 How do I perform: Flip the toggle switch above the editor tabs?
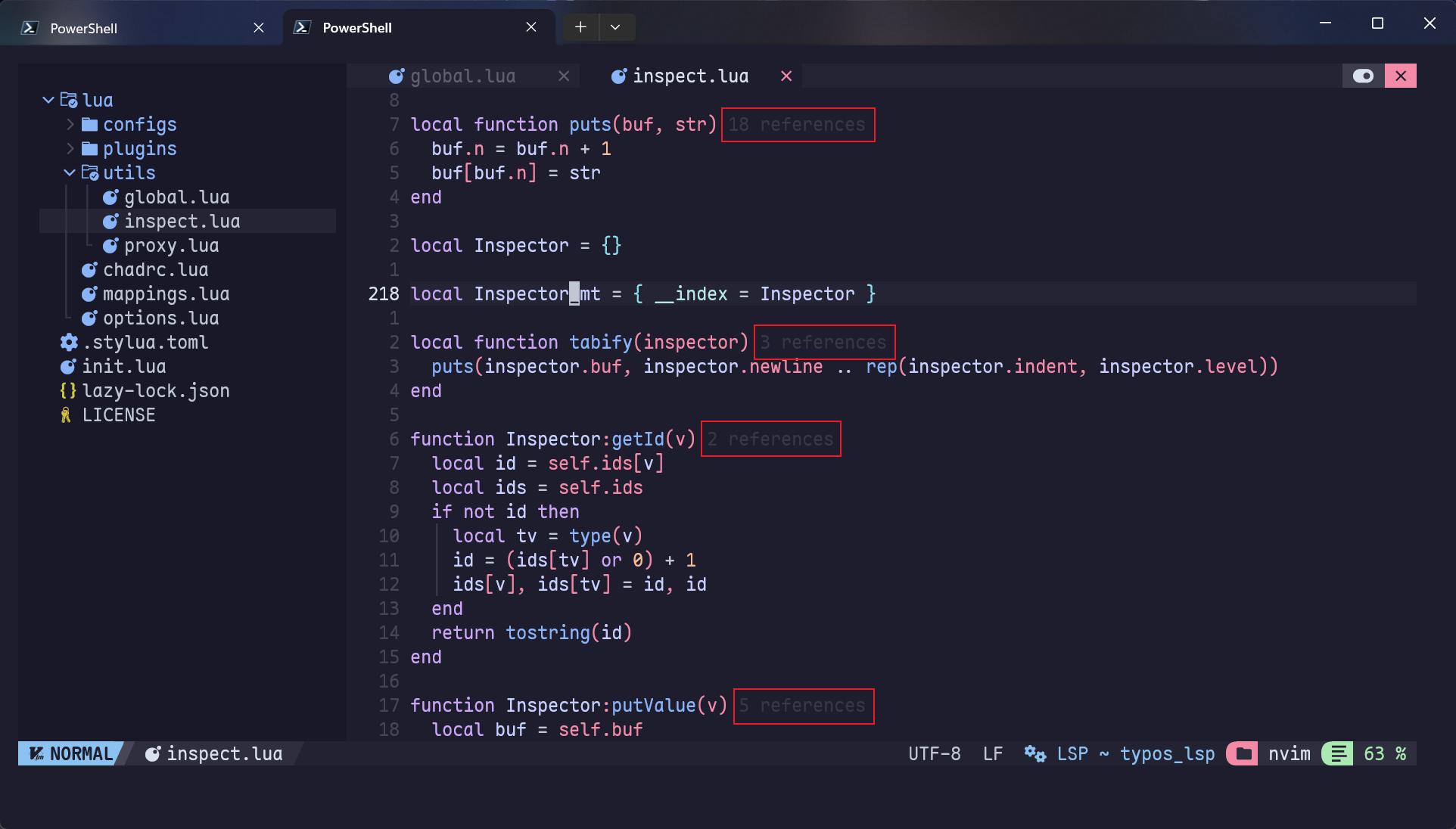point(1364,76)
